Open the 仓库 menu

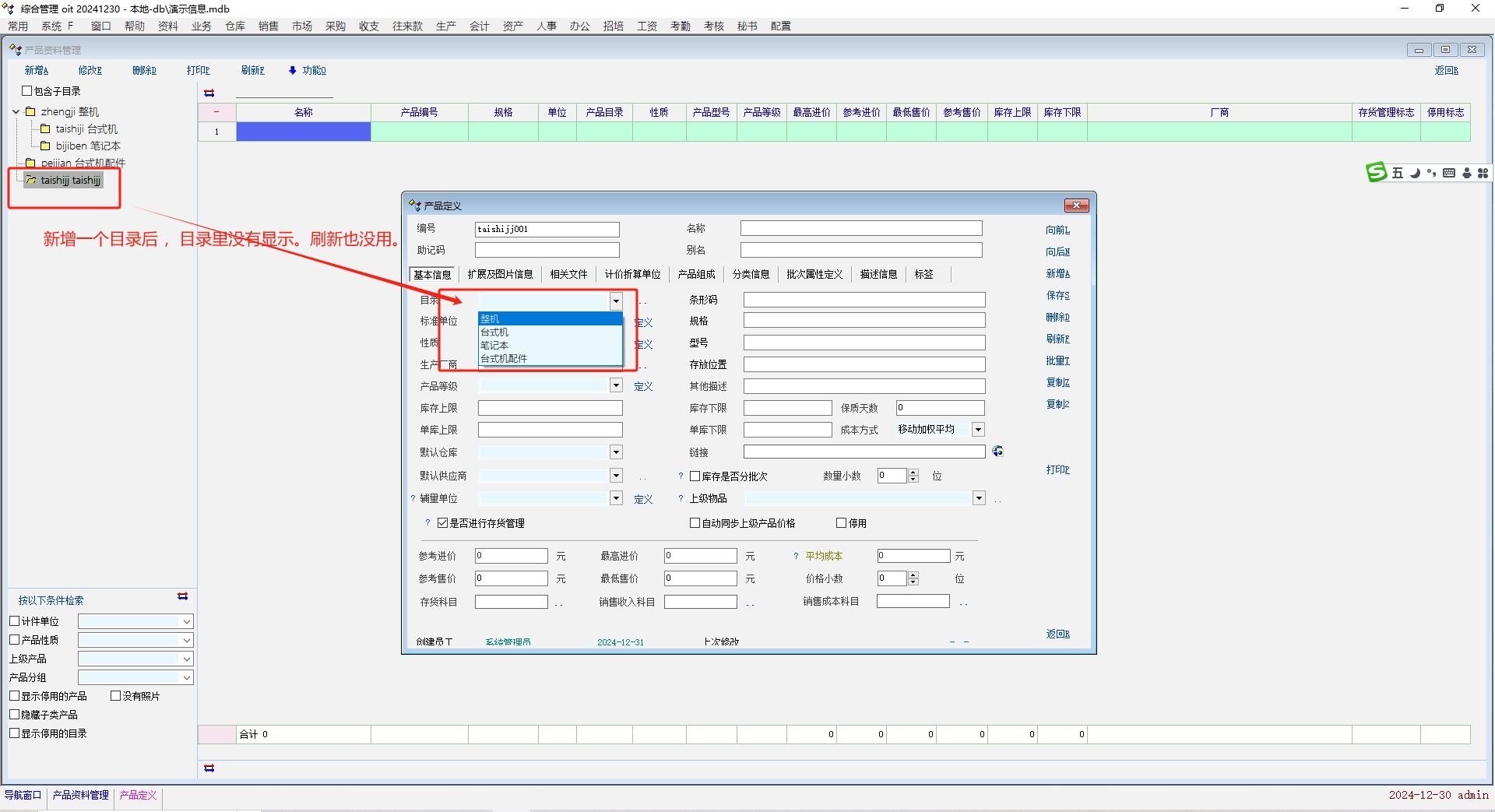click(x=234, y=26)
